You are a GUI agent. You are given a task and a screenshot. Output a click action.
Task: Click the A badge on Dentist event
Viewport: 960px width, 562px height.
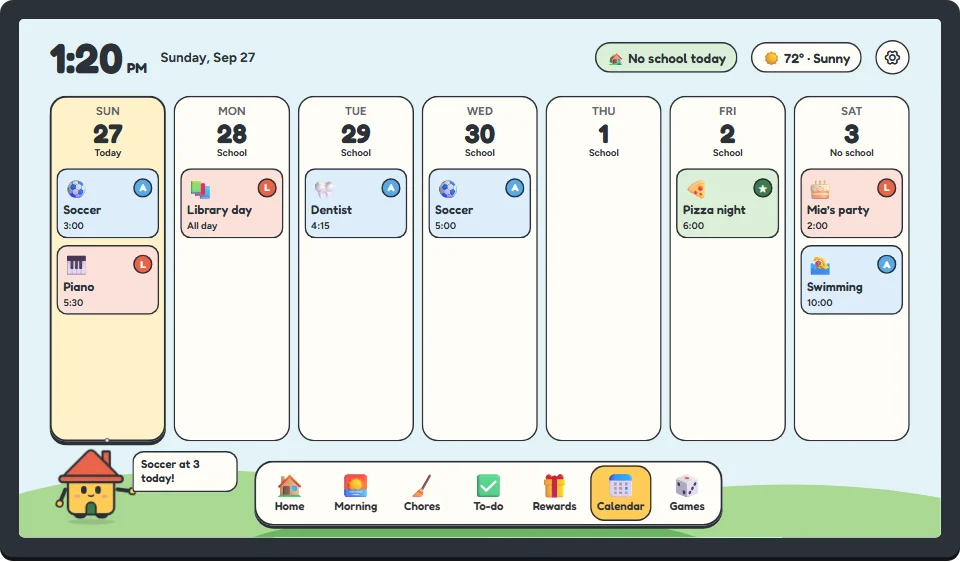pos(391,188)
